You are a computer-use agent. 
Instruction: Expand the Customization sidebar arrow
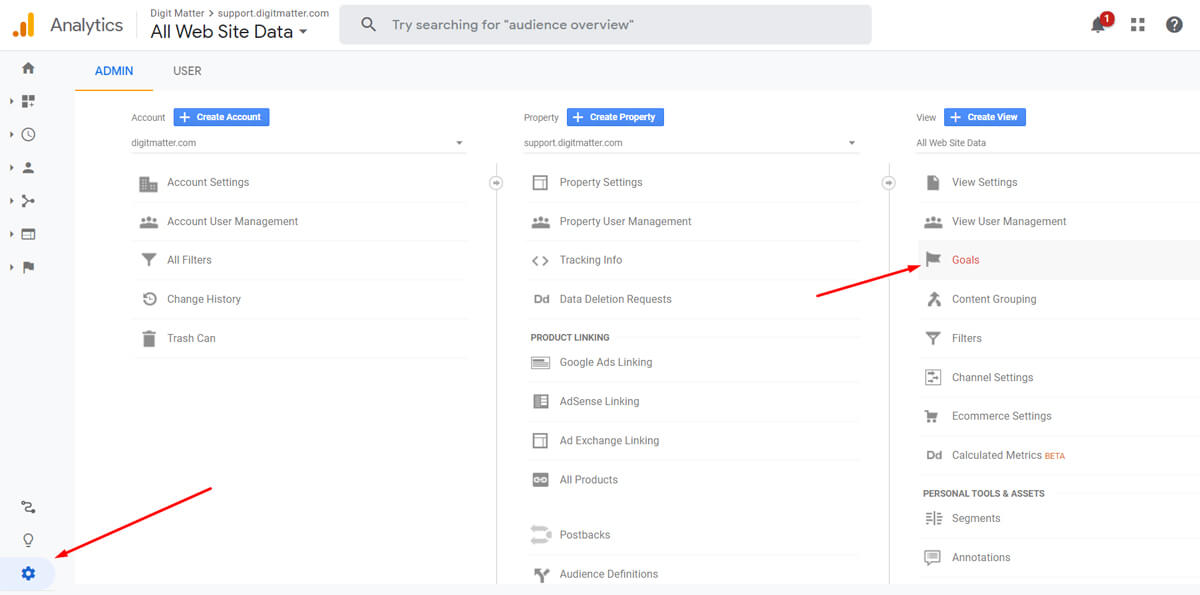click(11, 101)
